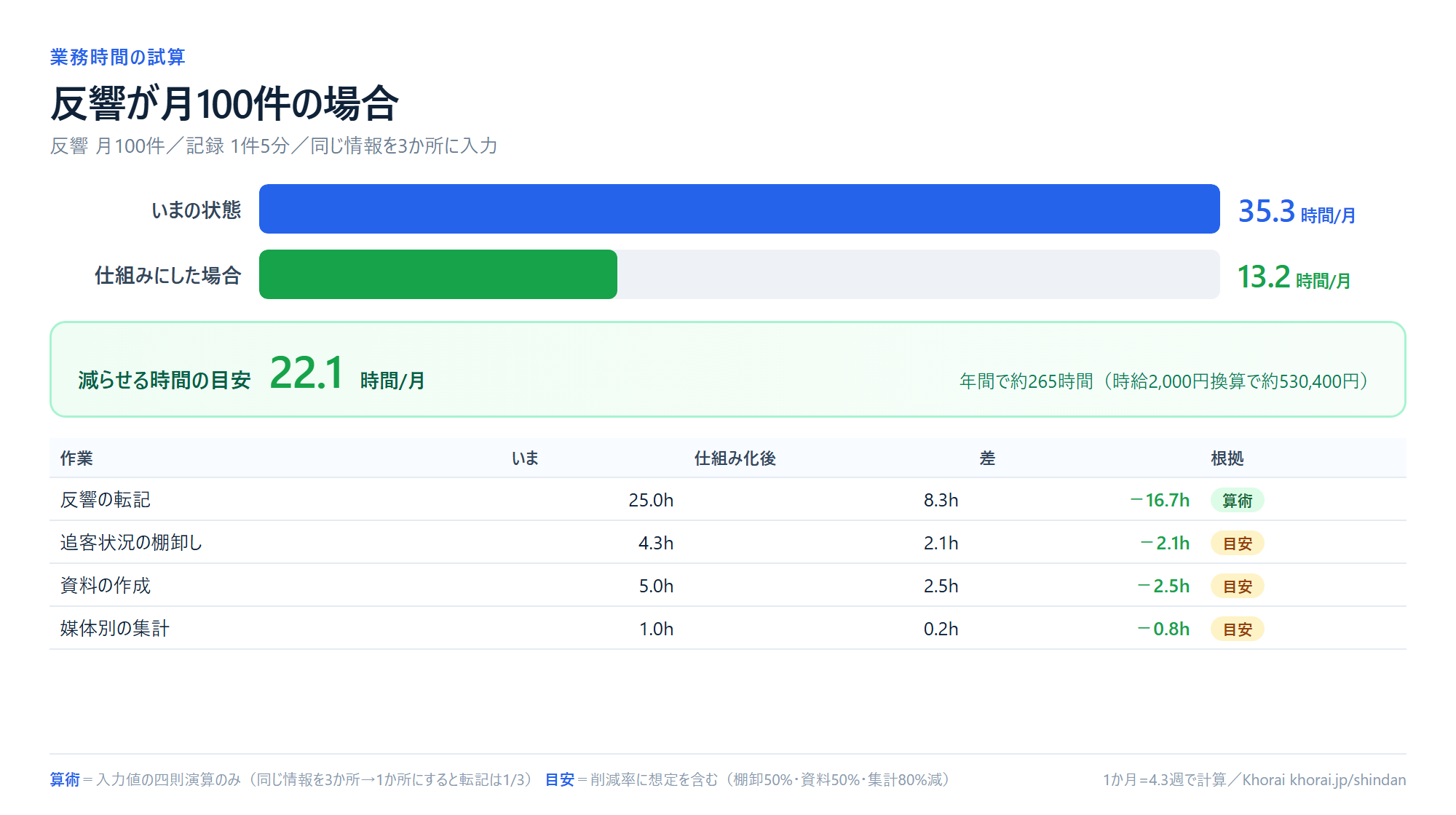Click the いま column header
Screen dimensions: 1456x815
525,458
